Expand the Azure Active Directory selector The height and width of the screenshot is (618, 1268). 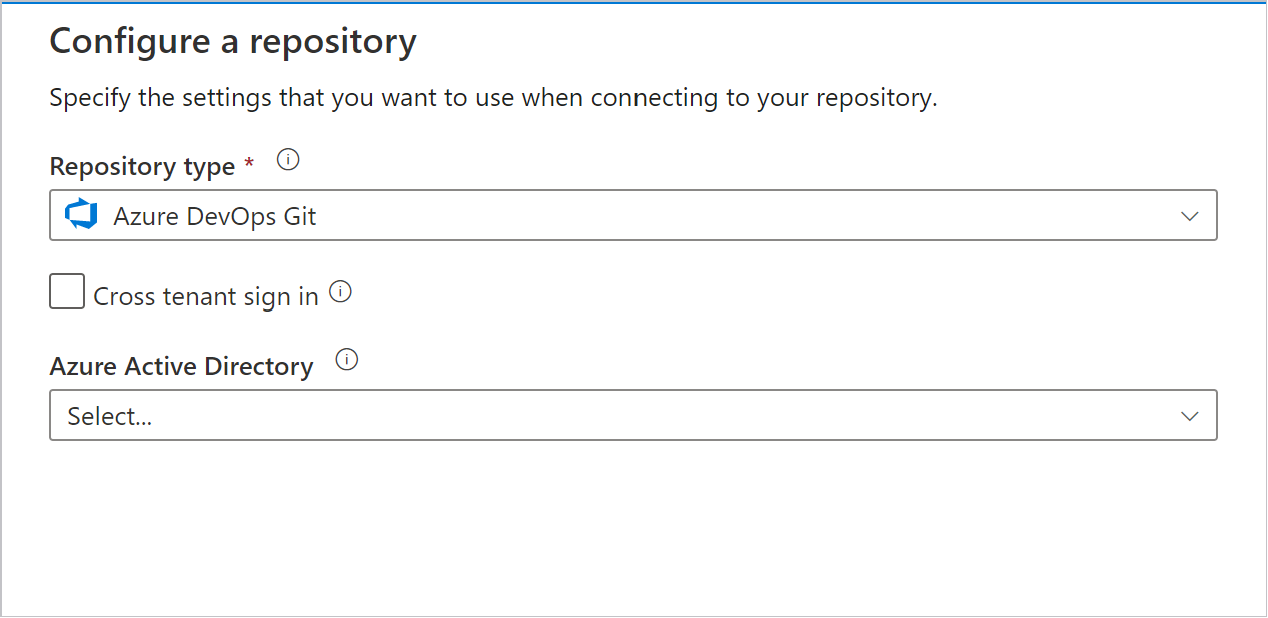pyautogui.click(x=633, y=415)
